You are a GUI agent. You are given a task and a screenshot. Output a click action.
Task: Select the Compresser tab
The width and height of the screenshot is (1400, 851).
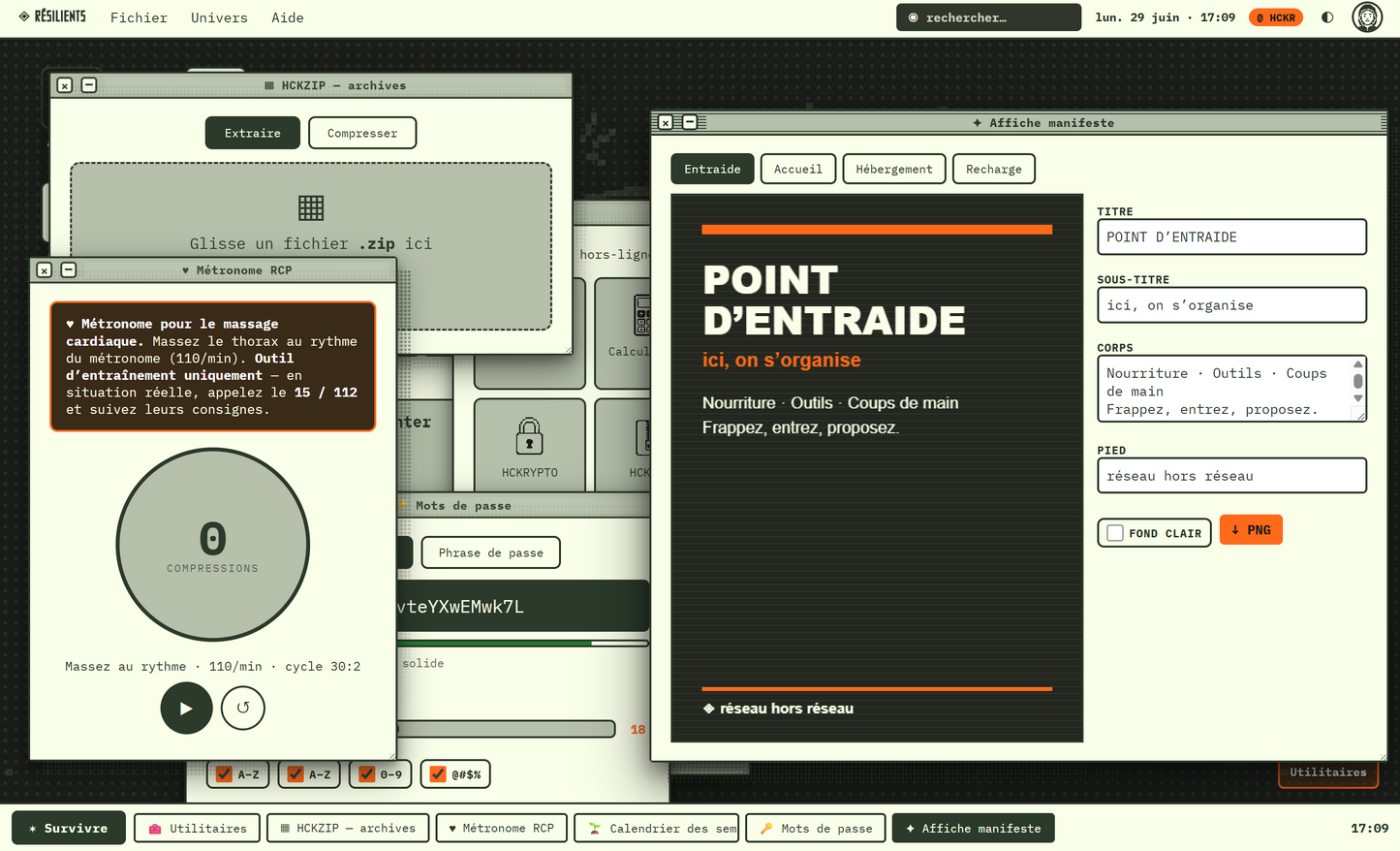362,133
